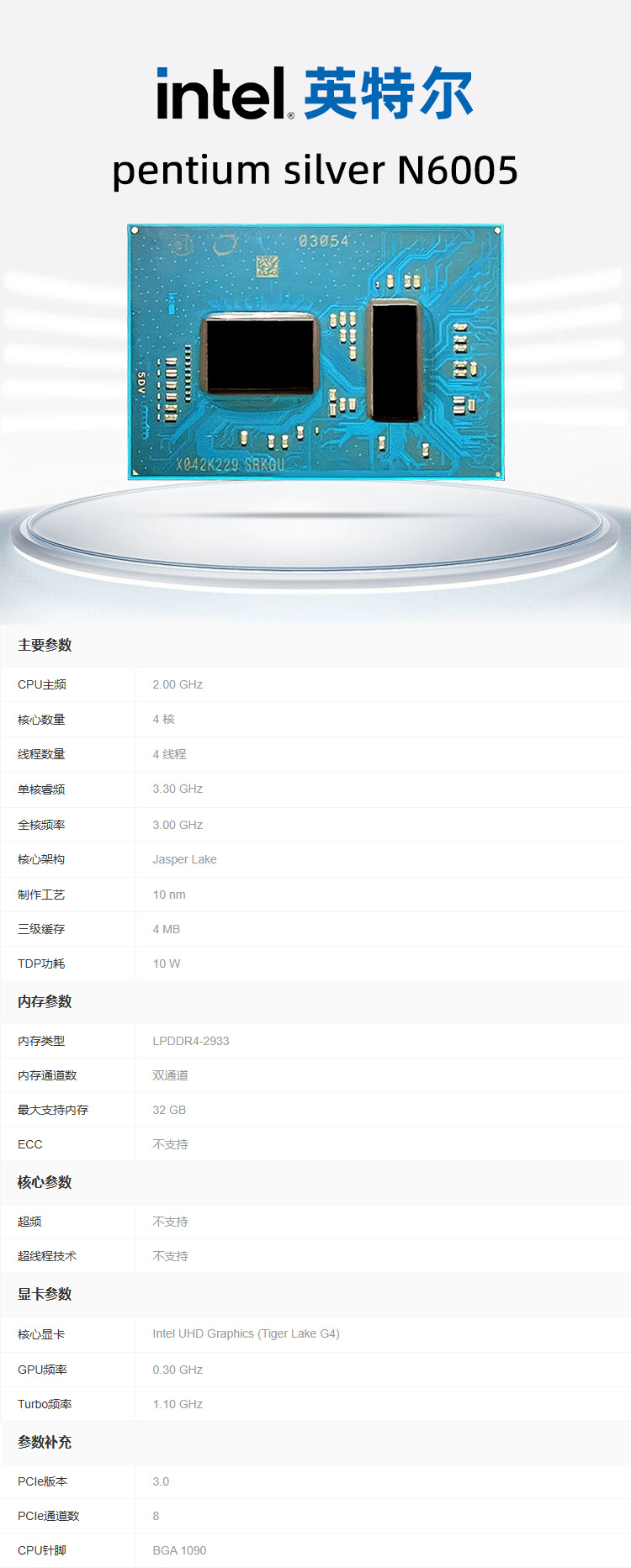This screenshot has height=1568, width=631.
Task: Select the 双通道 value
Action: point(170,1075)
